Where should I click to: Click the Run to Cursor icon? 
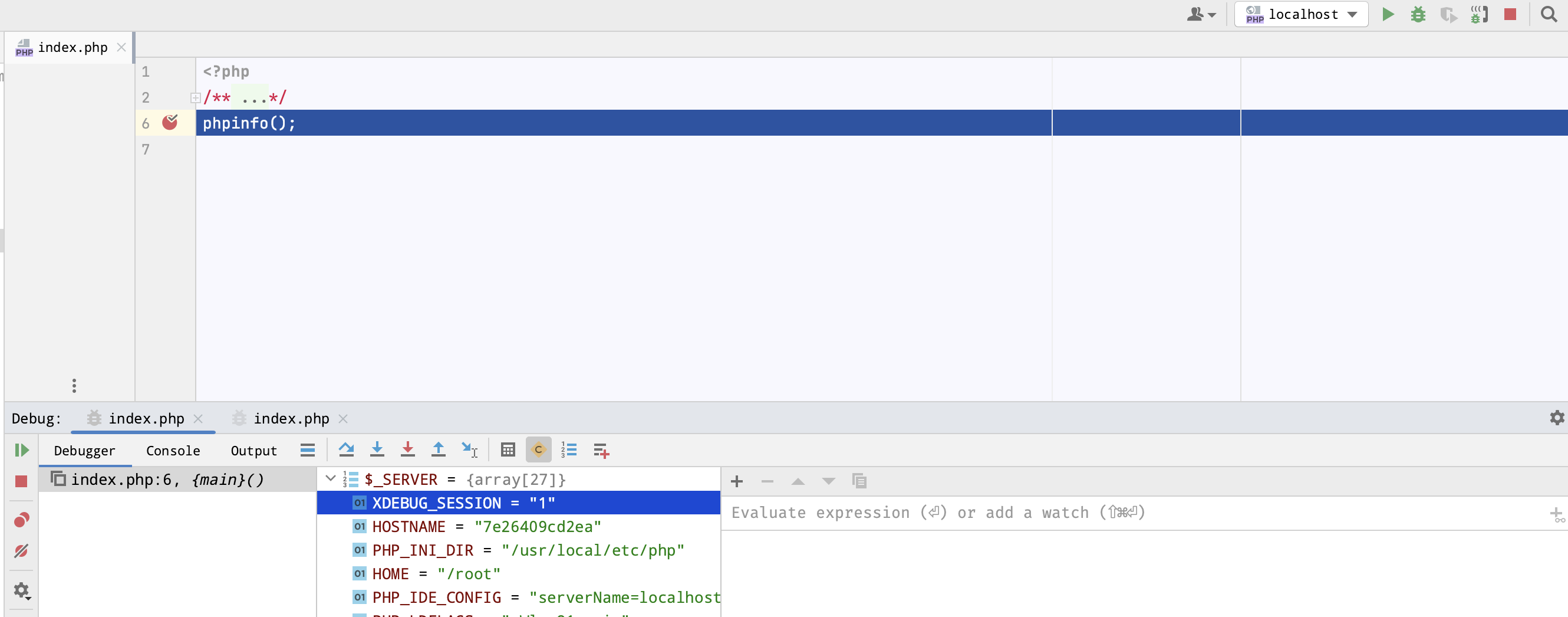469,450
